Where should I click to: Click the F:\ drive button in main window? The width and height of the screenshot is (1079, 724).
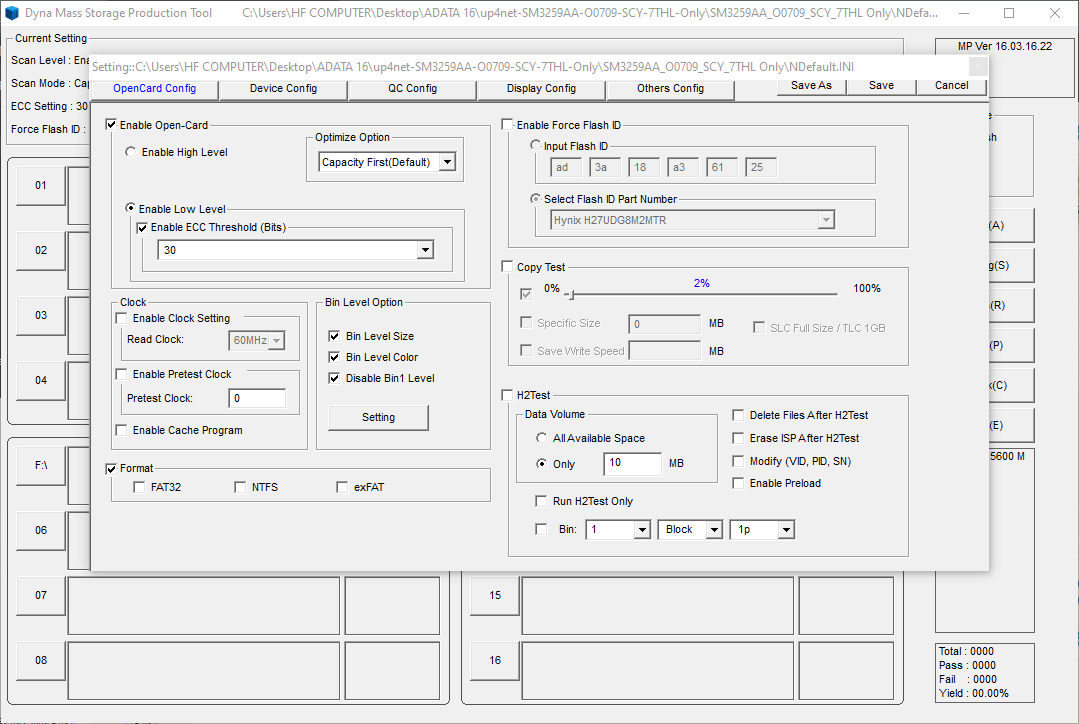pos(41,466)
